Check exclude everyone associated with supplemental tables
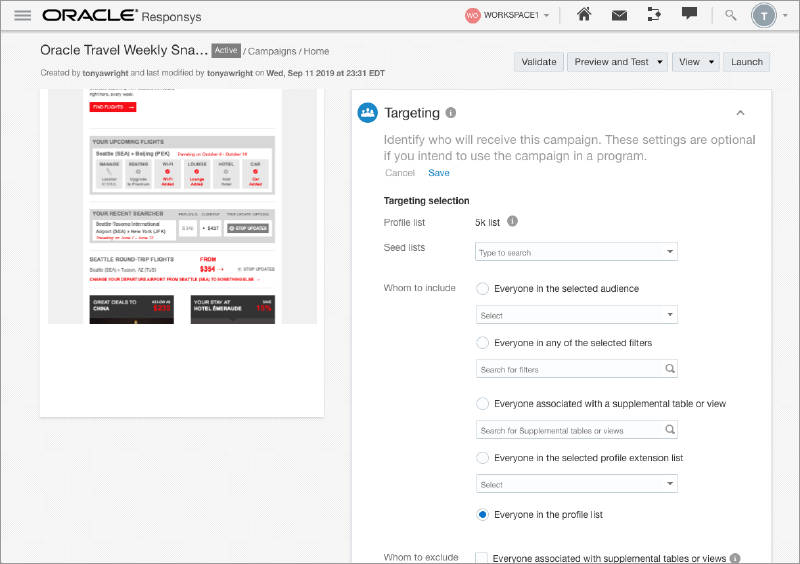 (481, 558)
